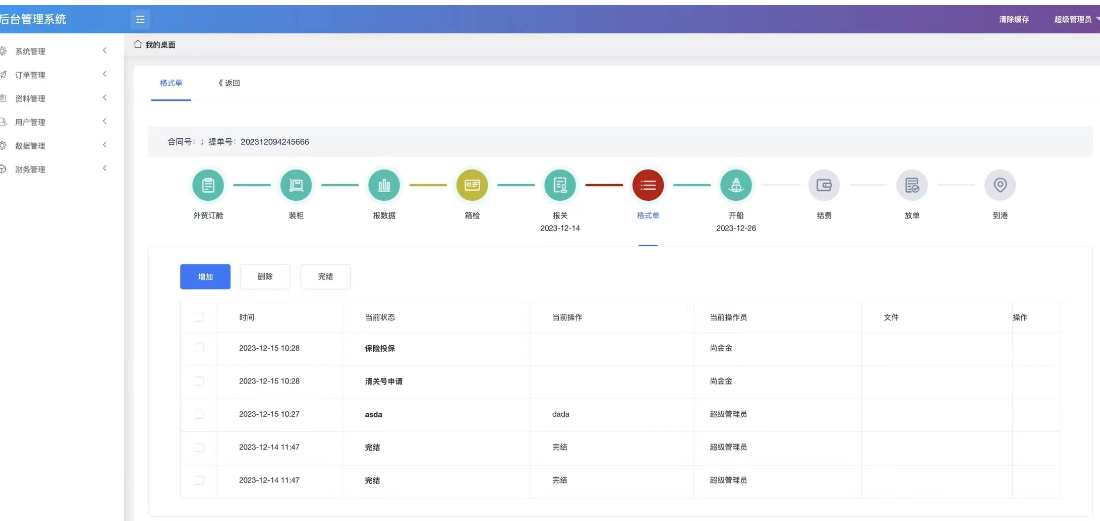This screenshot has width=1100, height=521.
Task: Click the 当前操作 column header
Action: pos(567,318)
